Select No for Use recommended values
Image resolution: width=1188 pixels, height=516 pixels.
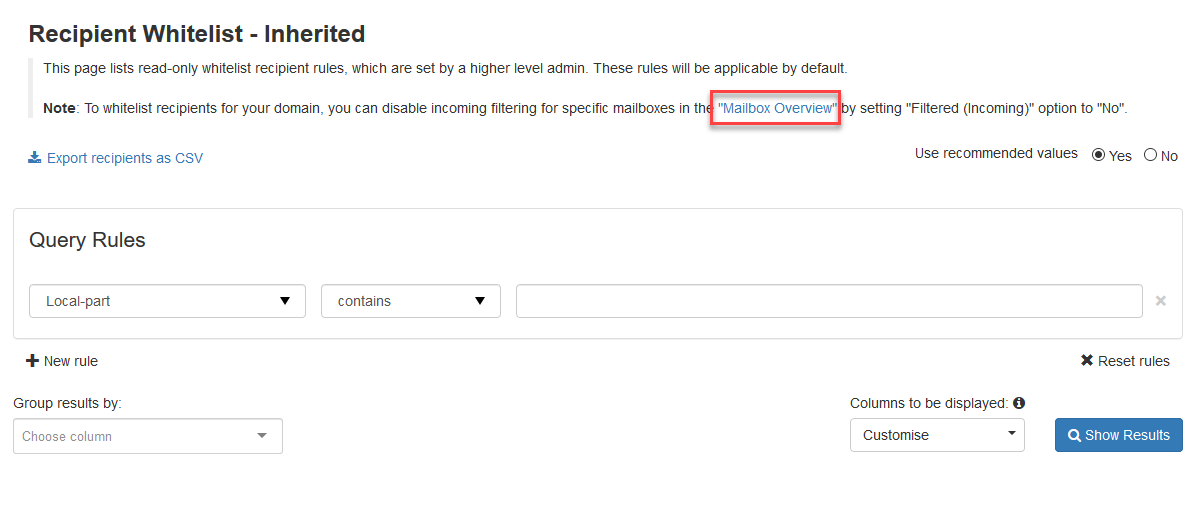(x=1150, y=155)
